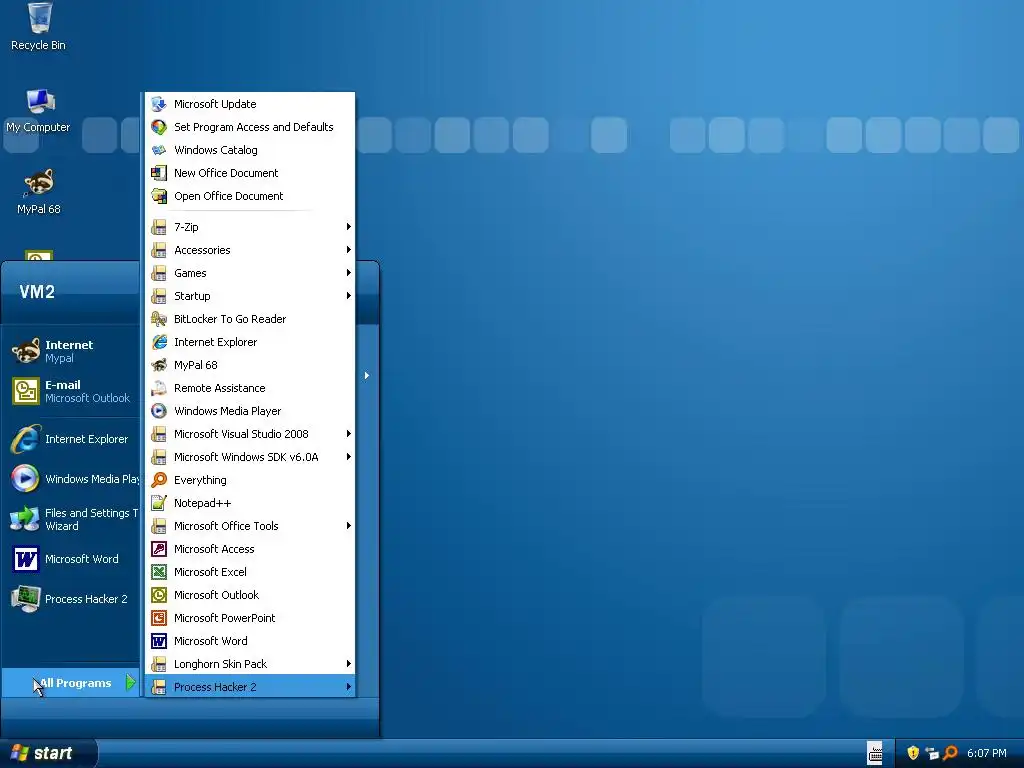Click the "Microsoft Update" label
The width and height of the screenshot is (1024, 768).
pos(215,104)
